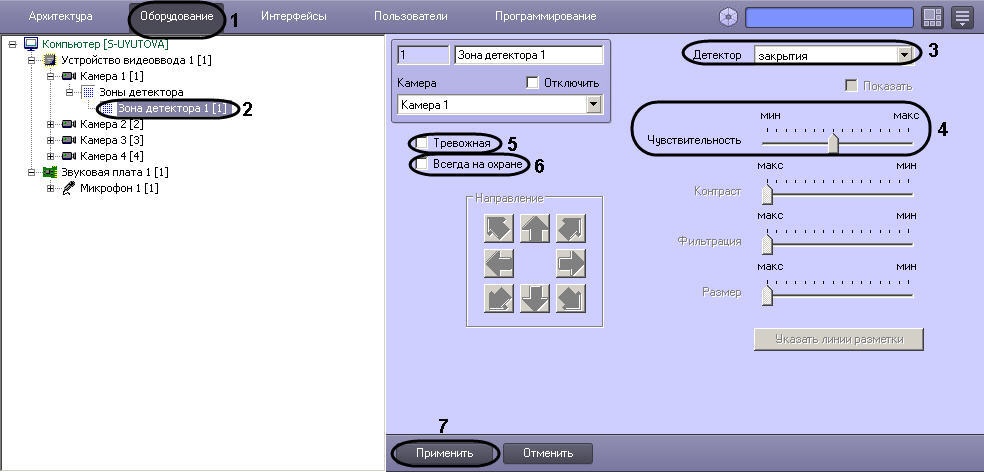
Task: Click the down direction arrow icon
Action: tap(535, 298)
